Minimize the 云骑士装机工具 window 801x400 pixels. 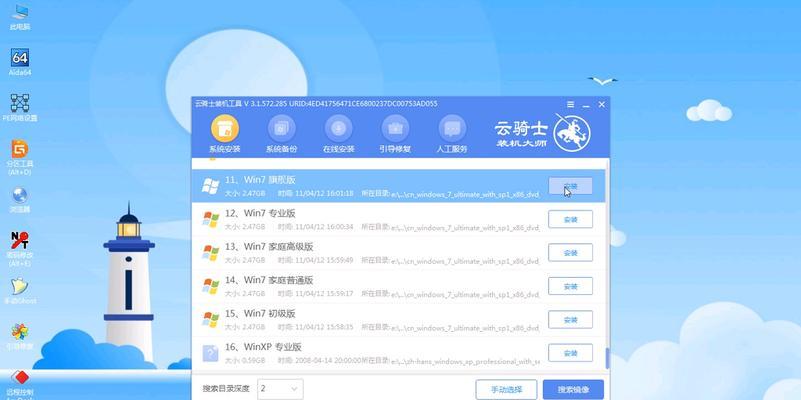point(586,104)
